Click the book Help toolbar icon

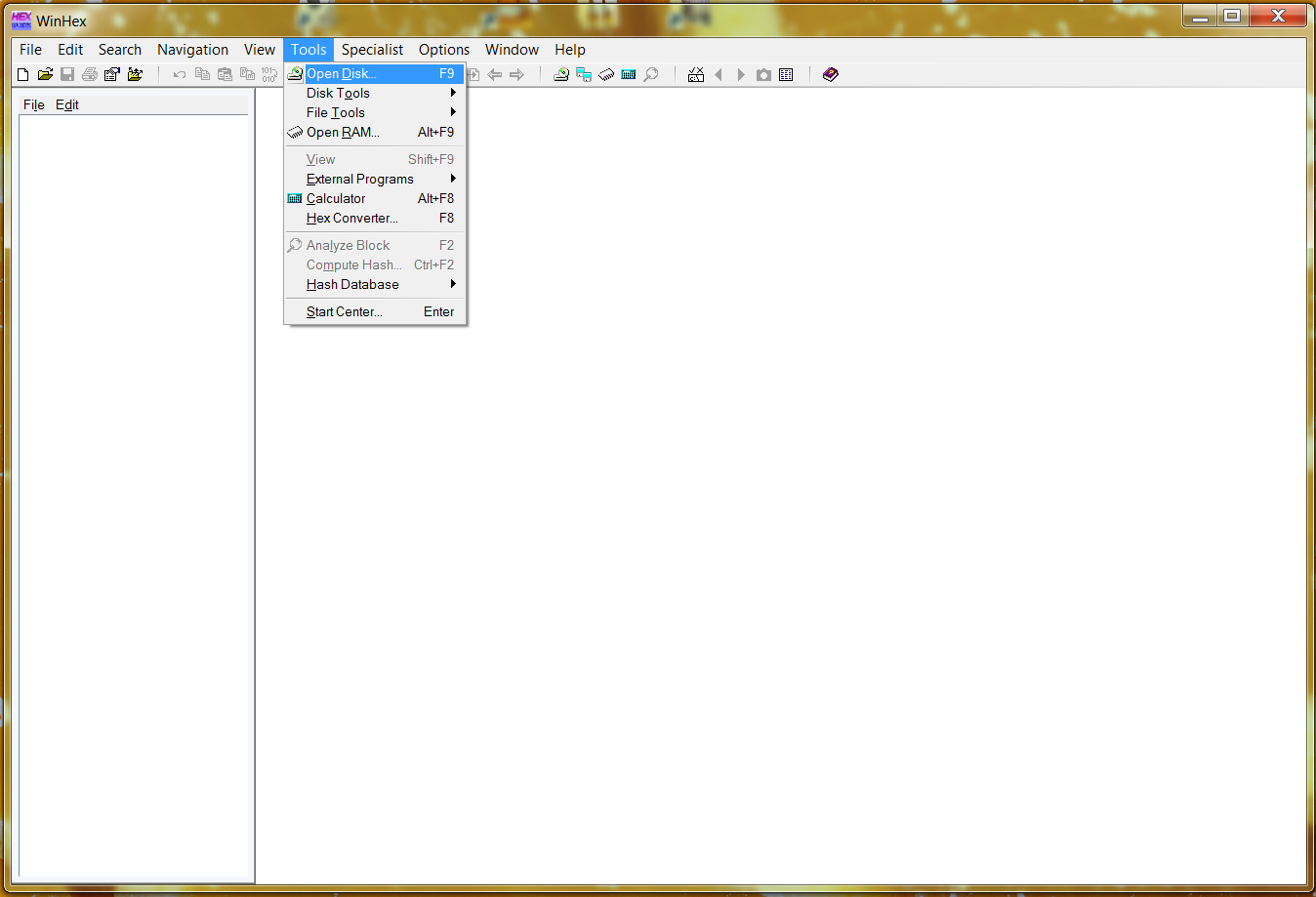pos(831,74)
